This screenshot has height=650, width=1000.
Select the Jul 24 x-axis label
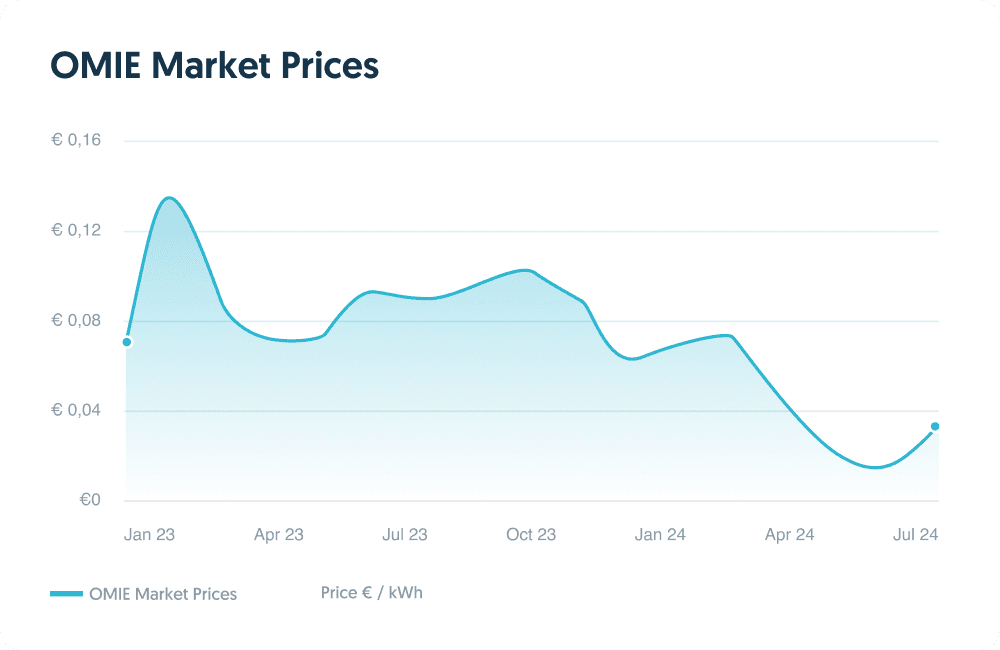915,535
